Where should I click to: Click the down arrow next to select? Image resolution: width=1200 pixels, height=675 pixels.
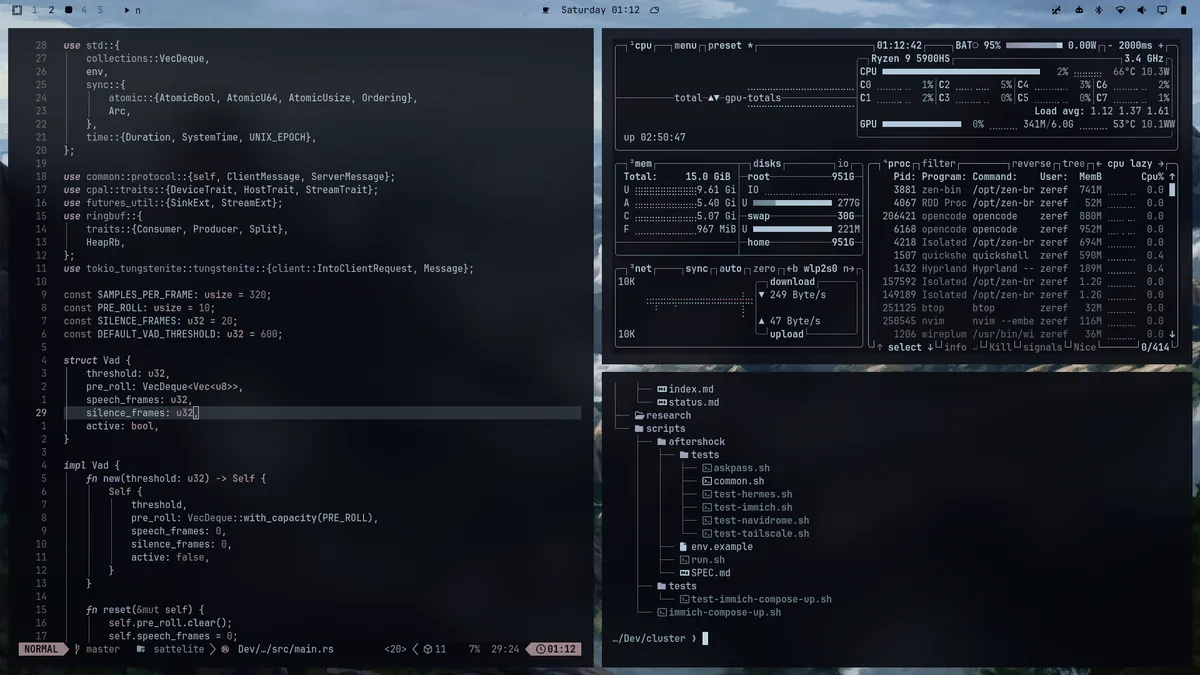click(930, 347)
